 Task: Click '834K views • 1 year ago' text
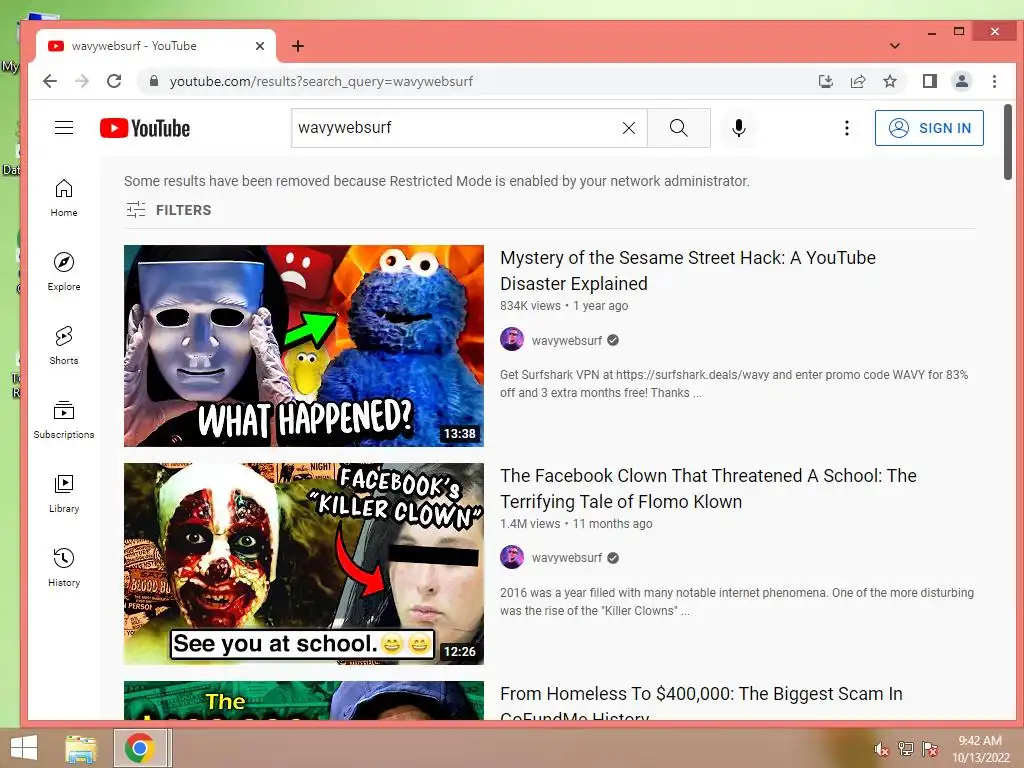(564, 306)
